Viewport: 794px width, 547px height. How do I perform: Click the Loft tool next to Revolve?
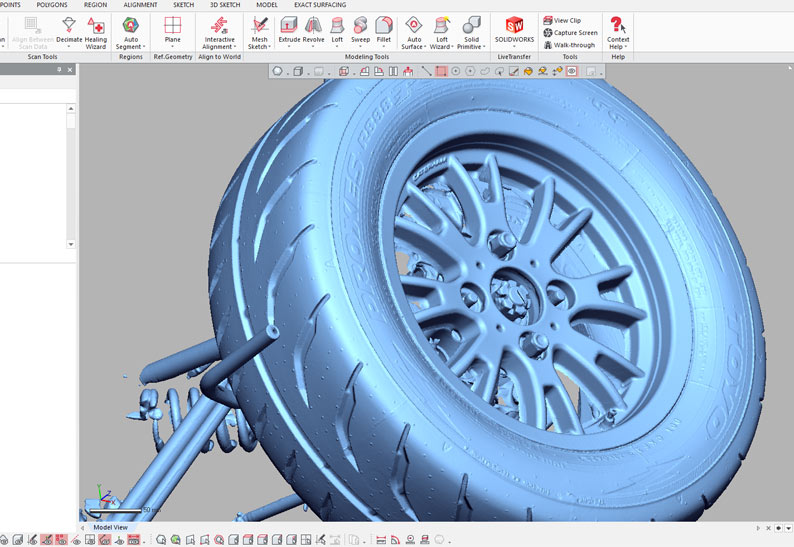click(337, 29)
